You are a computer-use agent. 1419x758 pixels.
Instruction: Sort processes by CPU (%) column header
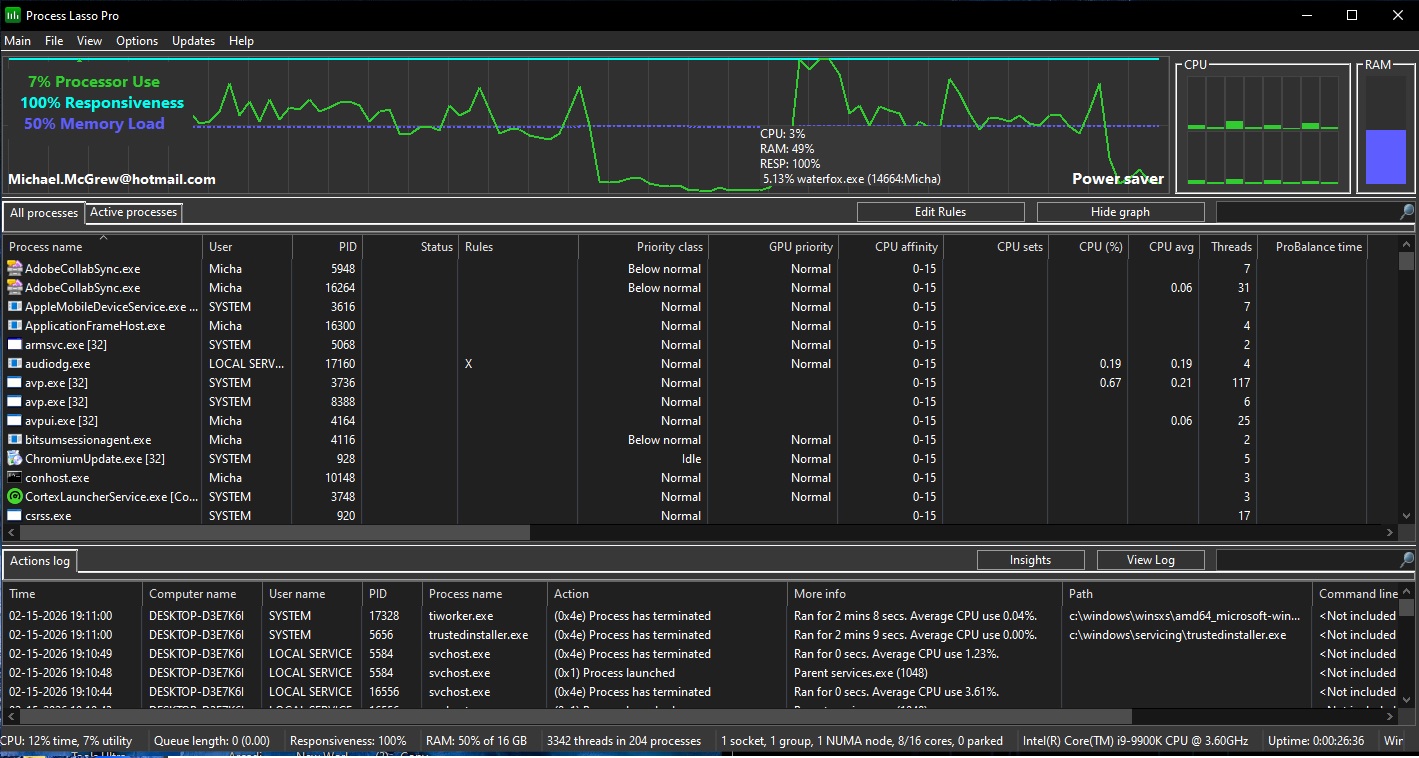1100,247
